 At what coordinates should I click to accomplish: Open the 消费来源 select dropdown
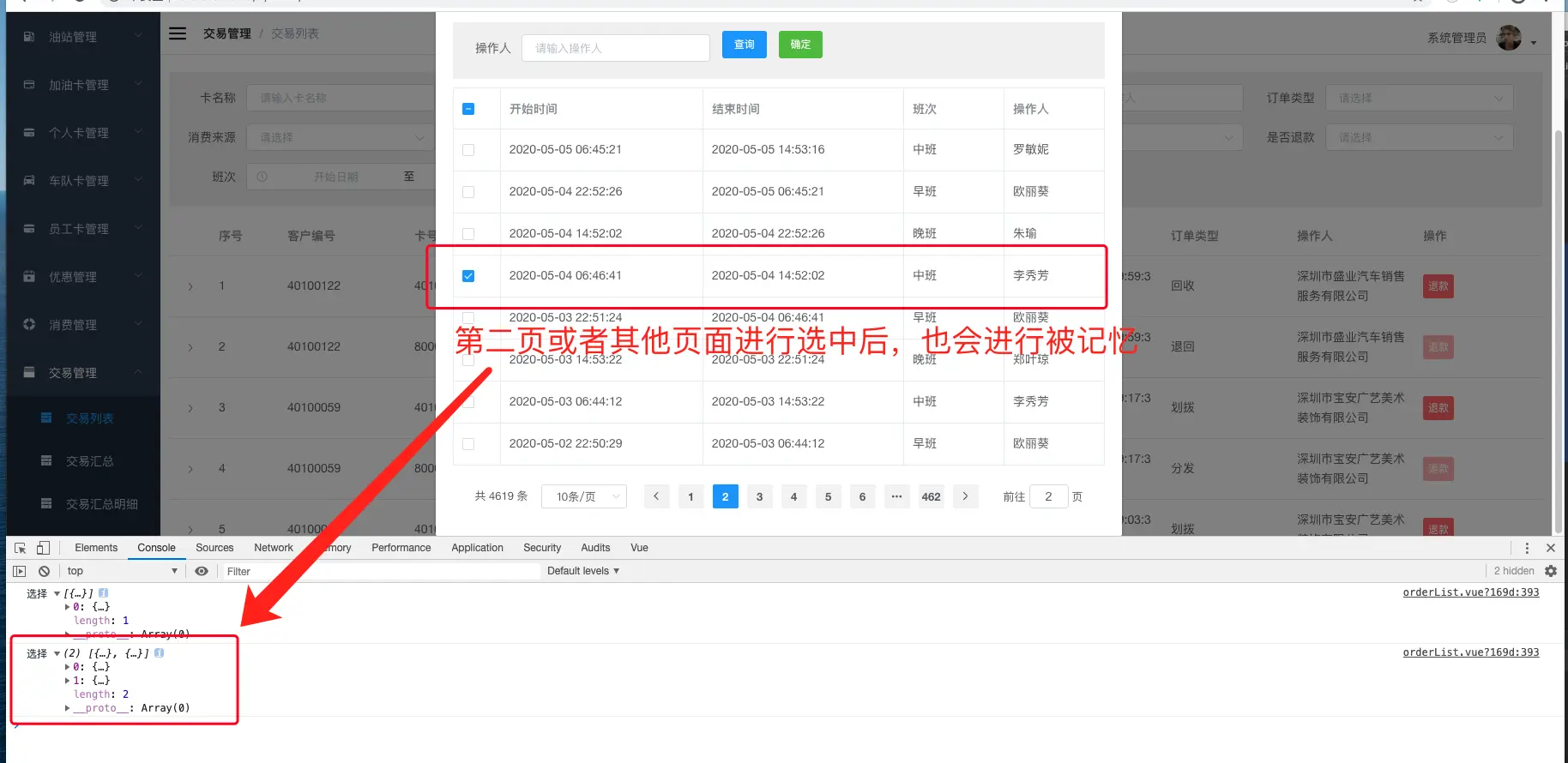coord(340,137)
